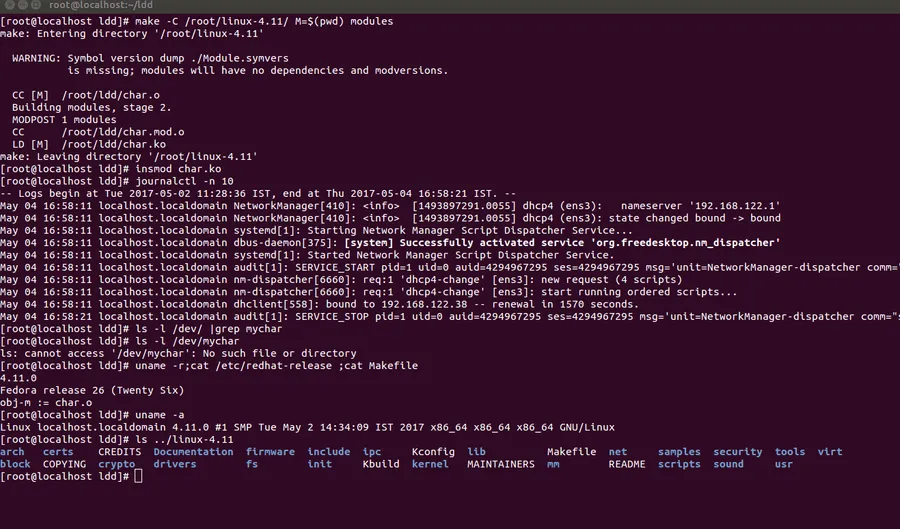The width and height of the screenshot is (900, 529).
Task: Click the Documentation directory in ls output
Action: click(x=193, y=452)
